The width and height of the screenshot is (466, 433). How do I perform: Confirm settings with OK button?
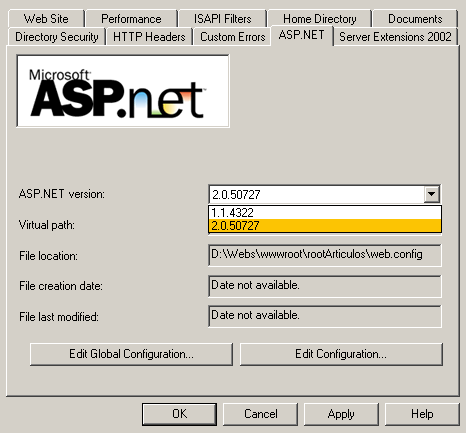coord(179,414)
